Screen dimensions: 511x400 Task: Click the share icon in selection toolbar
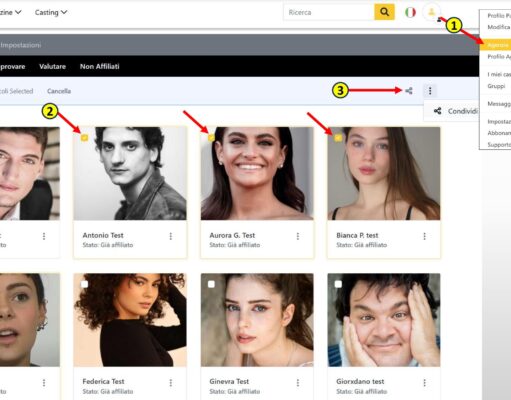[409, 91]
